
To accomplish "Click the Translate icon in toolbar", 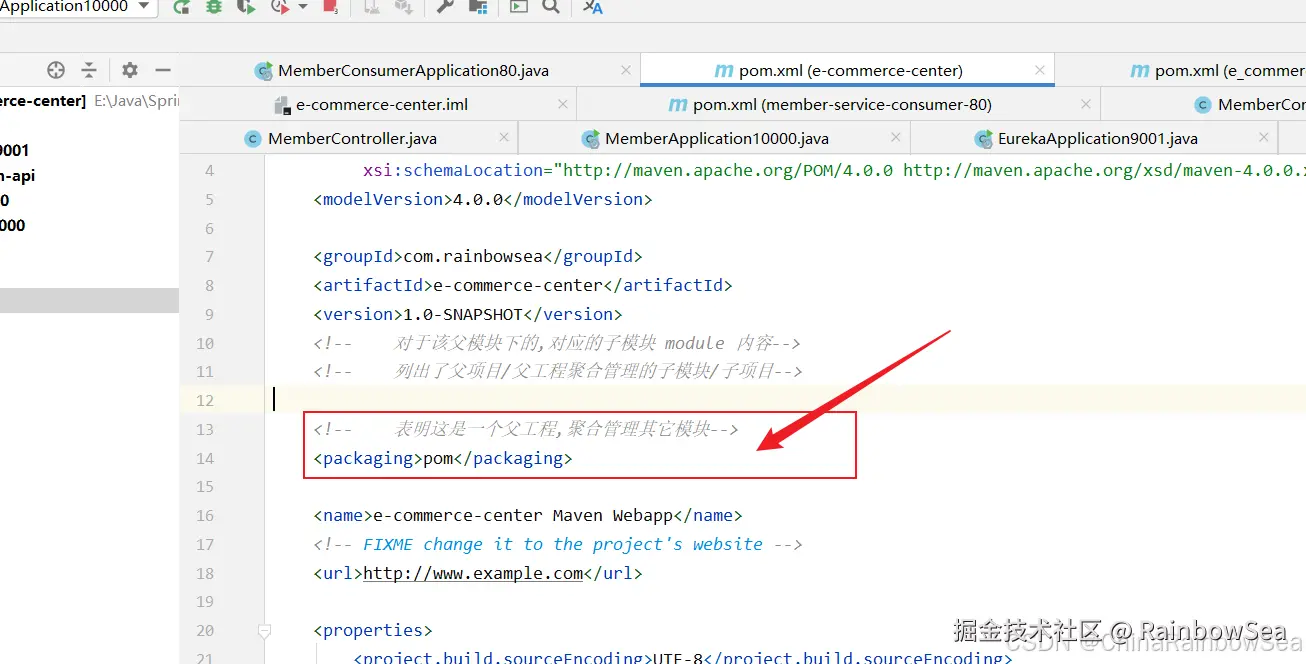I will pyautogui.click(x=592, y=7).
